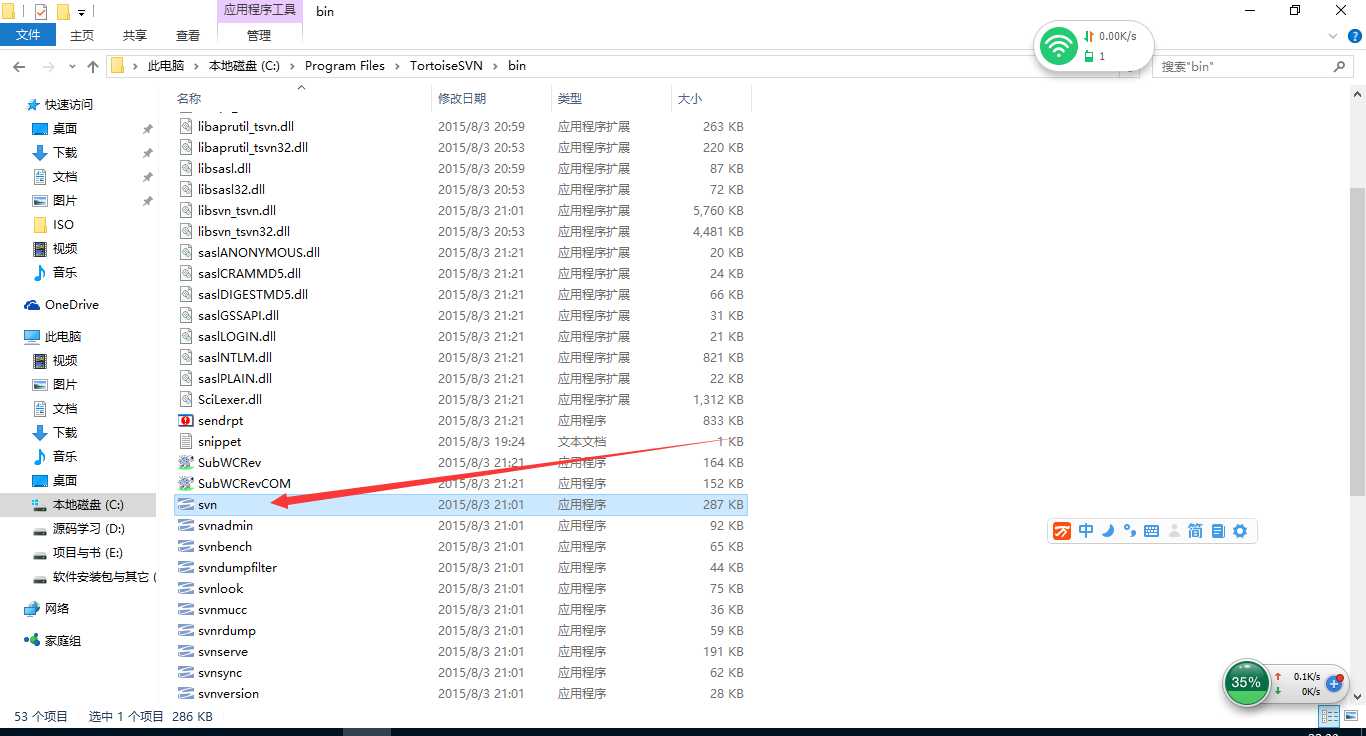Viewport: 1366px width, 736px height.
Task: Select 快速访问 in the navigation pane
Action: tap(69, 104)
